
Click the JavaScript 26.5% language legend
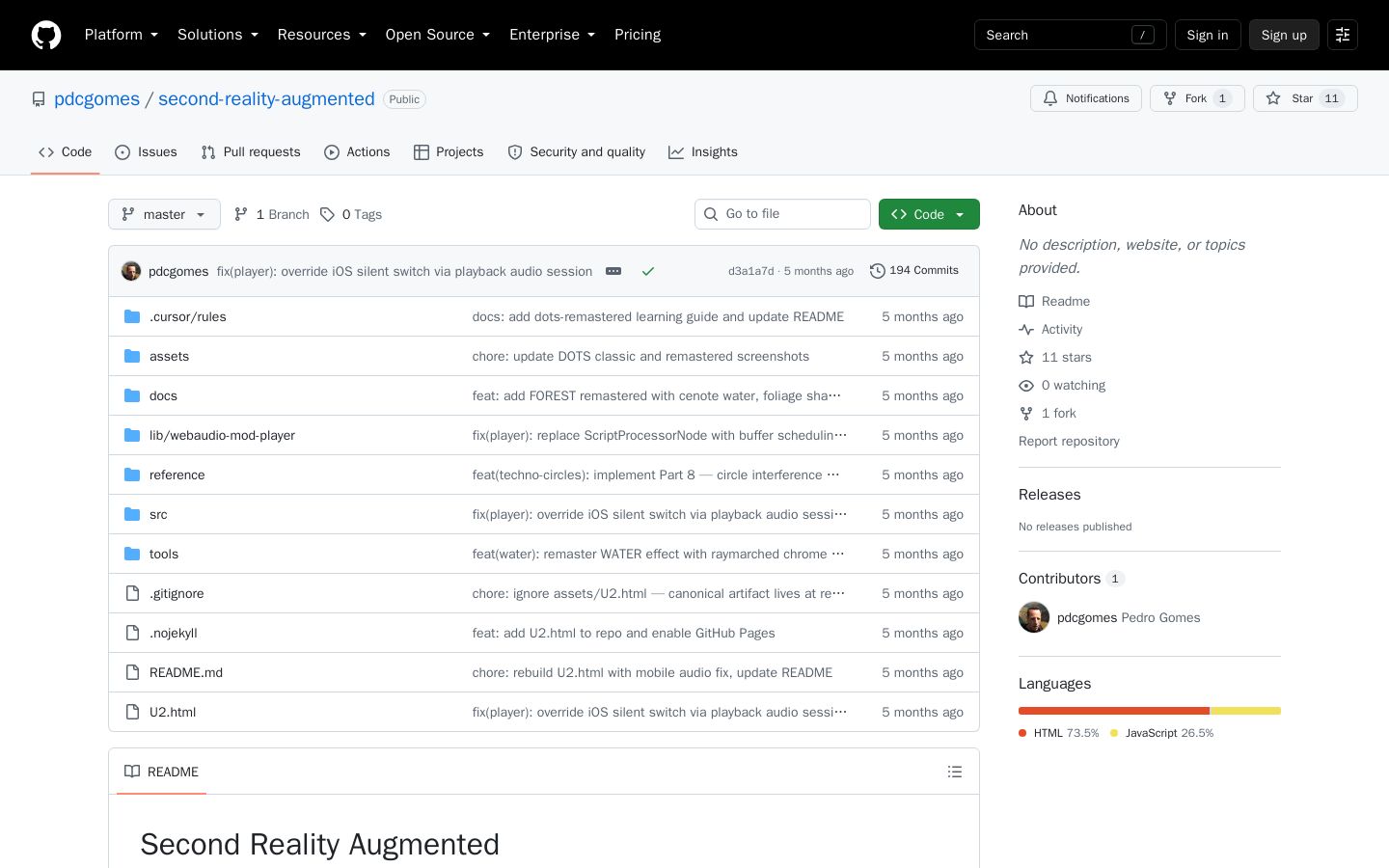(1162, 733)
